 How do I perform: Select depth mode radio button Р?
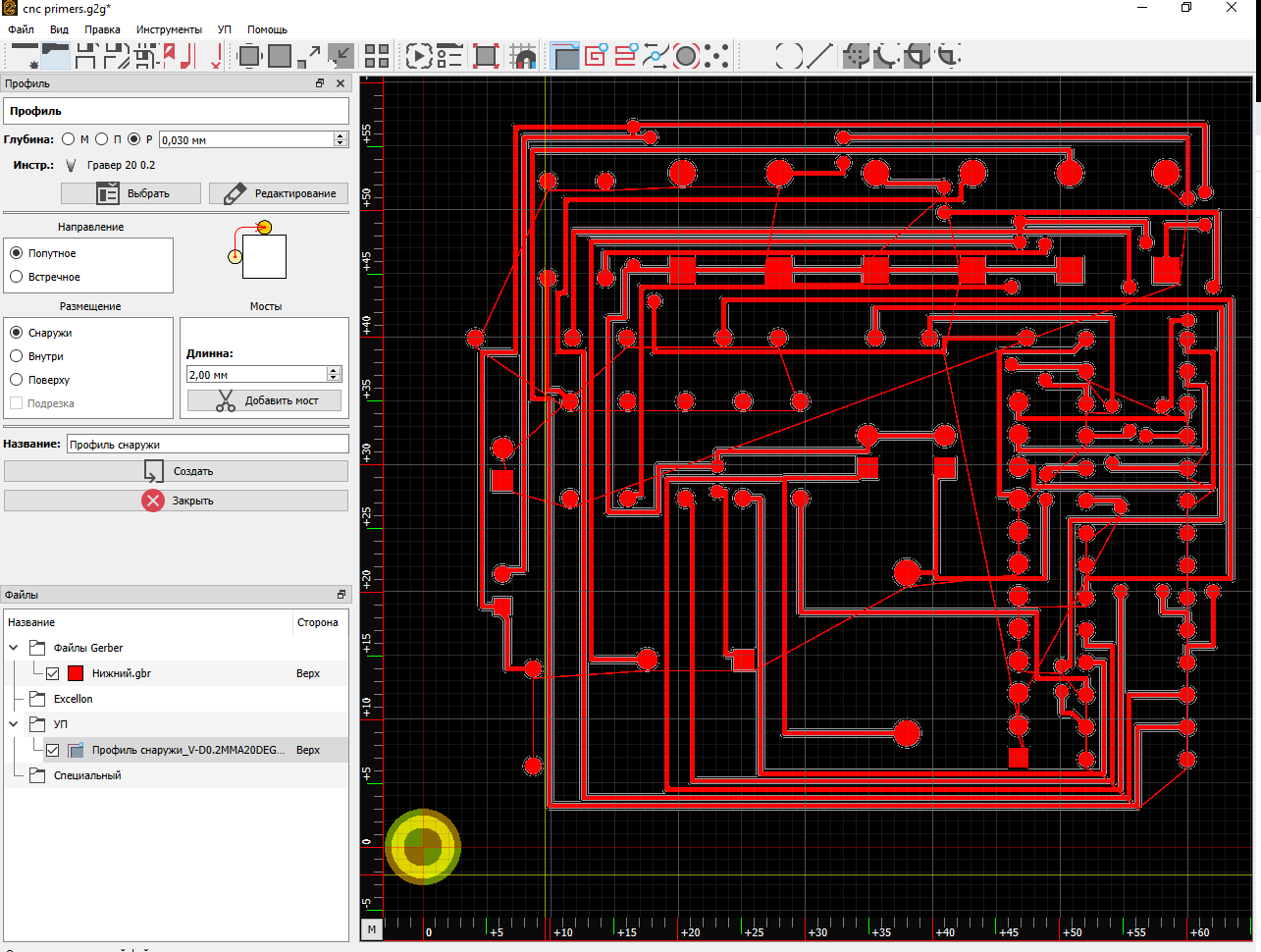point(134,139)
